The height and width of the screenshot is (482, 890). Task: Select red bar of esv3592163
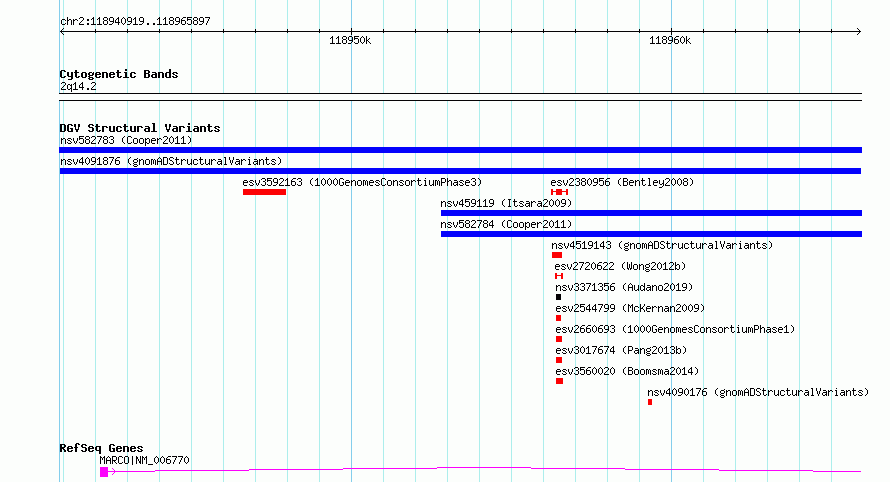(265, 192)
